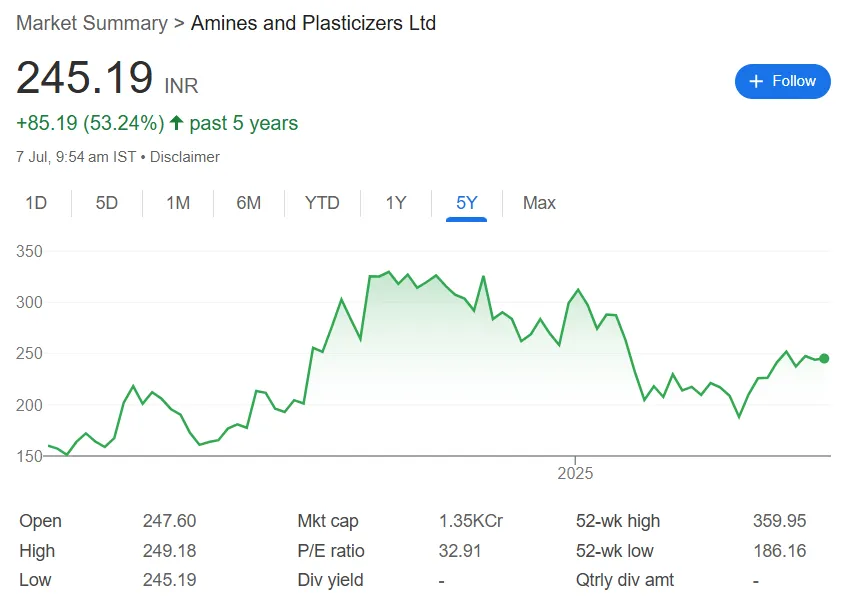
Task: Click the active 5Y tab
Action: click(x=467, y=203)
